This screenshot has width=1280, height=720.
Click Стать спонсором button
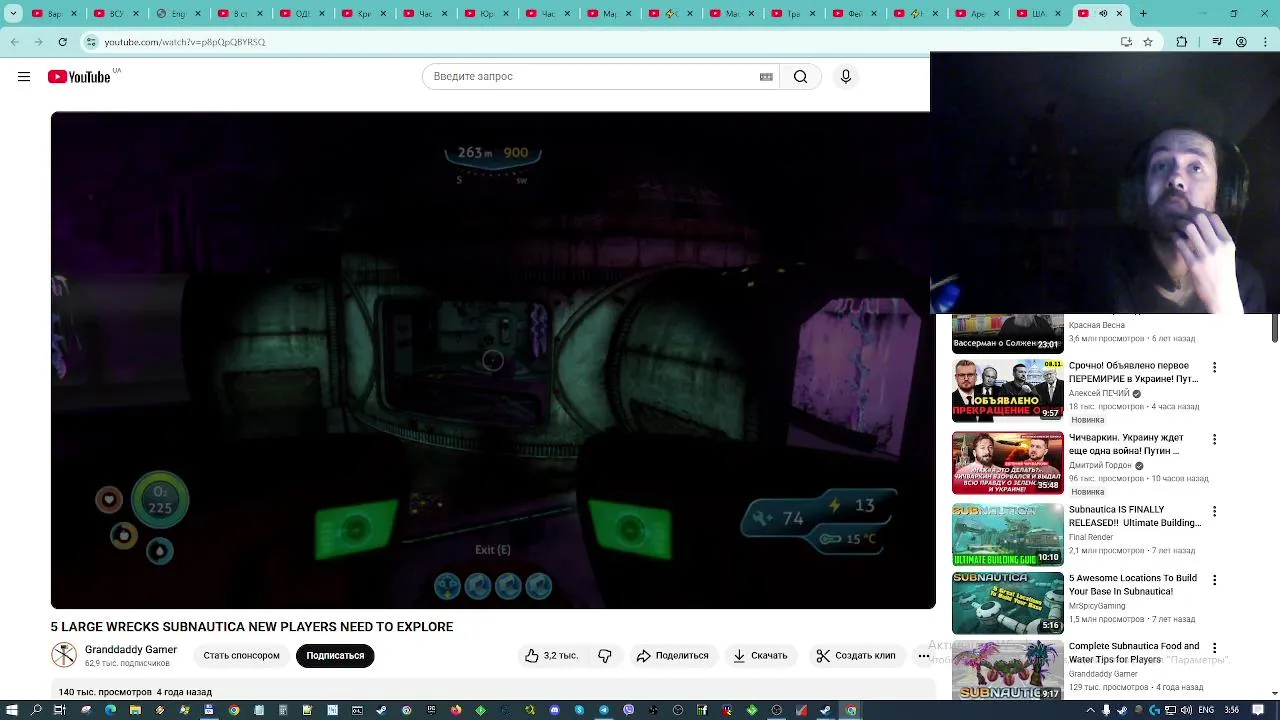241,656
